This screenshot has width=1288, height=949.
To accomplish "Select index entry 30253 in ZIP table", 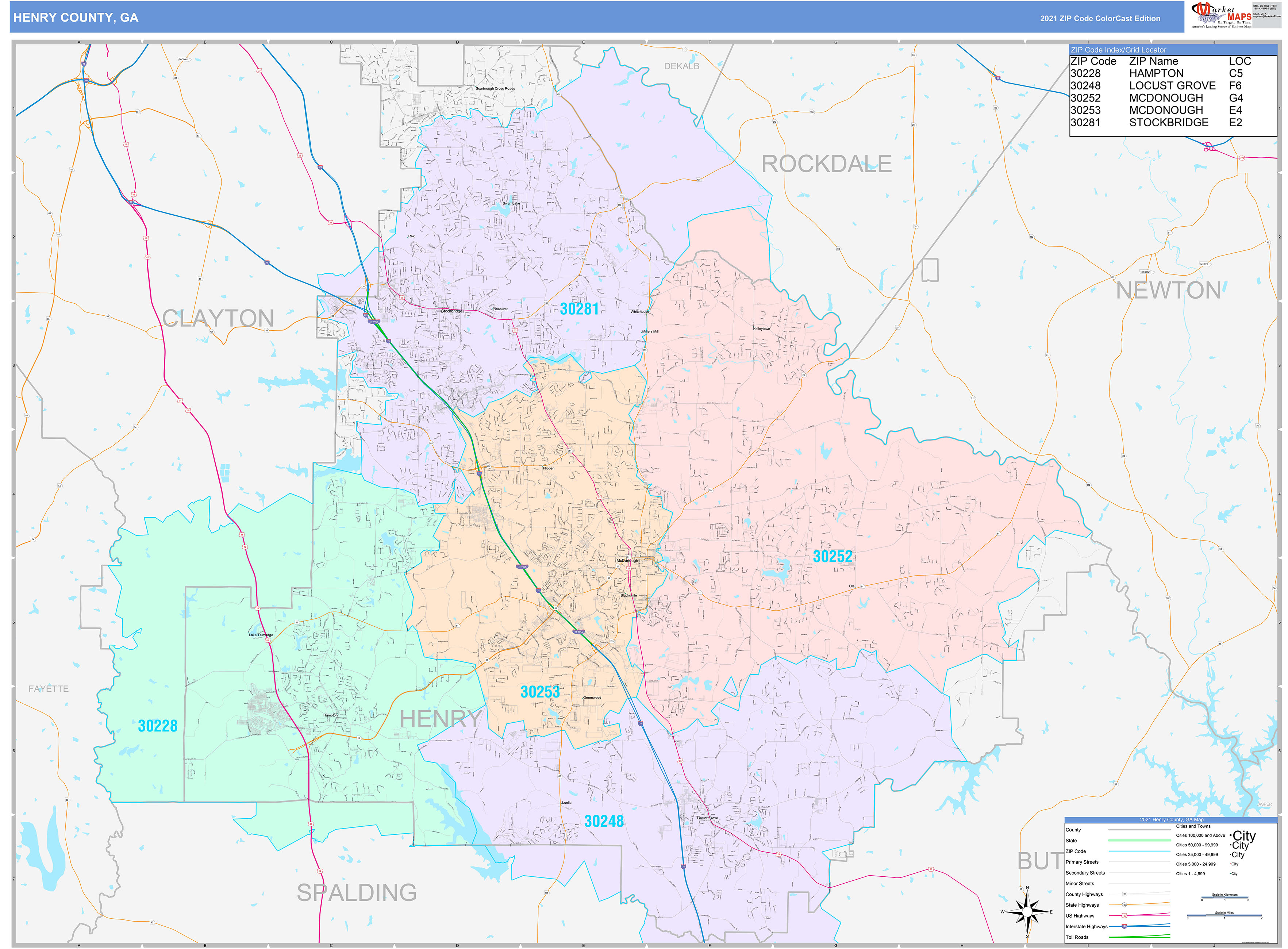I will point(1085,110).
